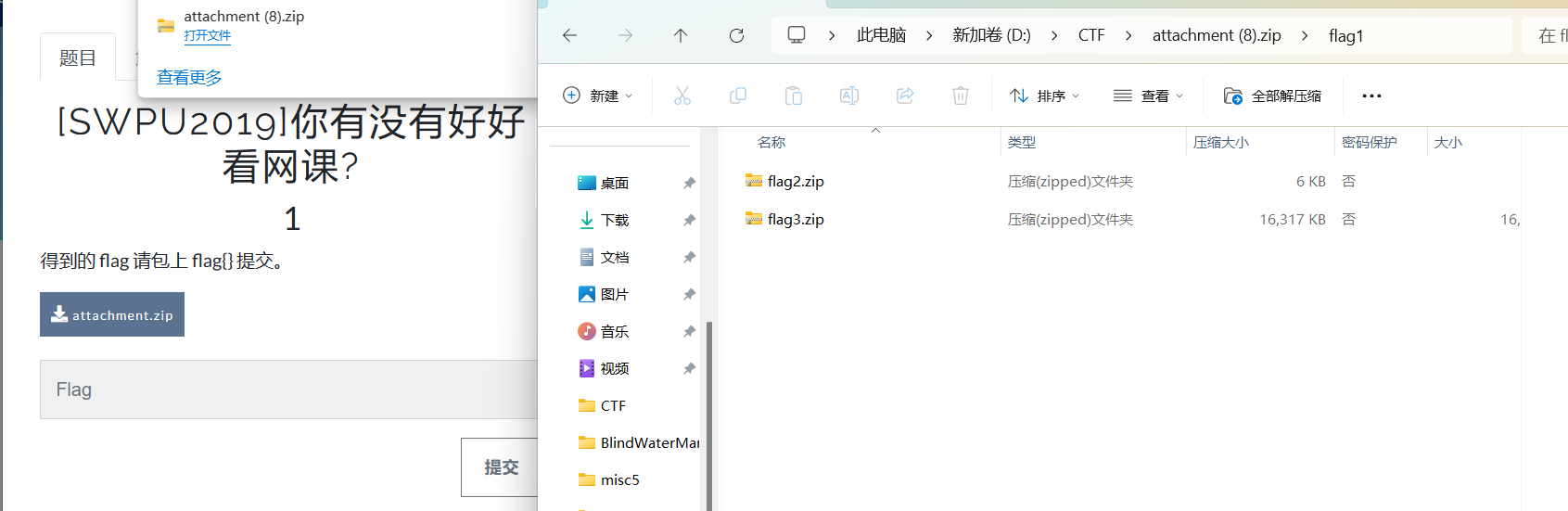The height and width of the screenshot is (511, 1568).
Task: Click the pin icon next to 文档
Action: pyautogui.click(x=689, y=258)
